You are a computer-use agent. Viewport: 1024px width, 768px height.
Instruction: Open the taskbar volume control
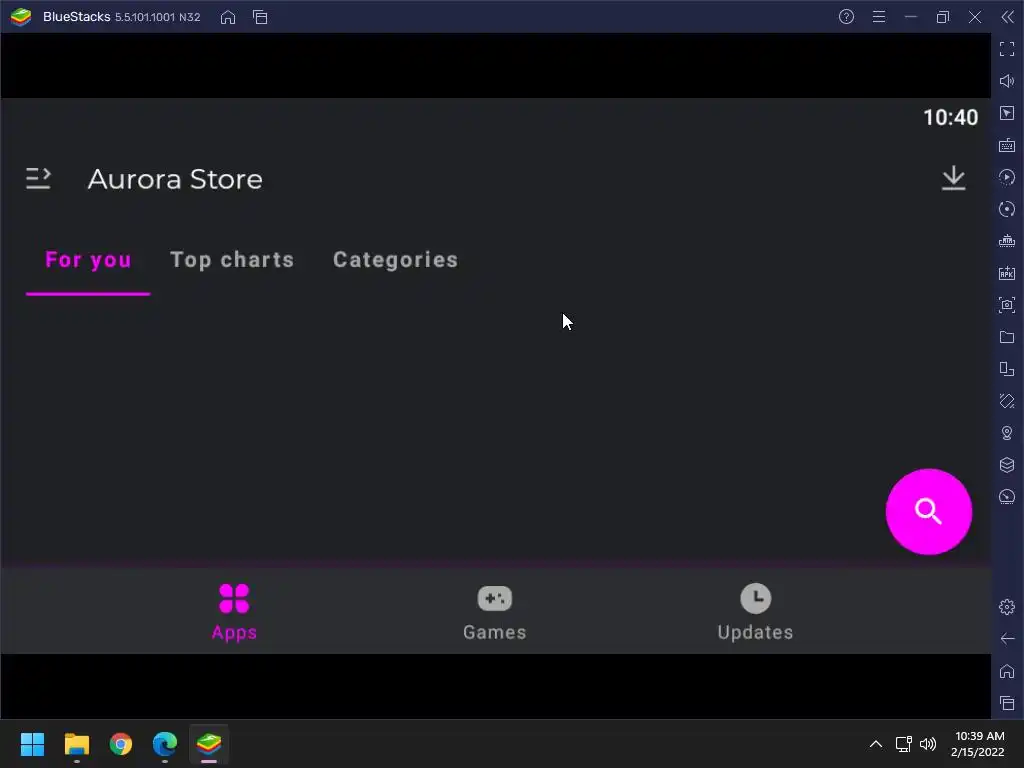927,744
